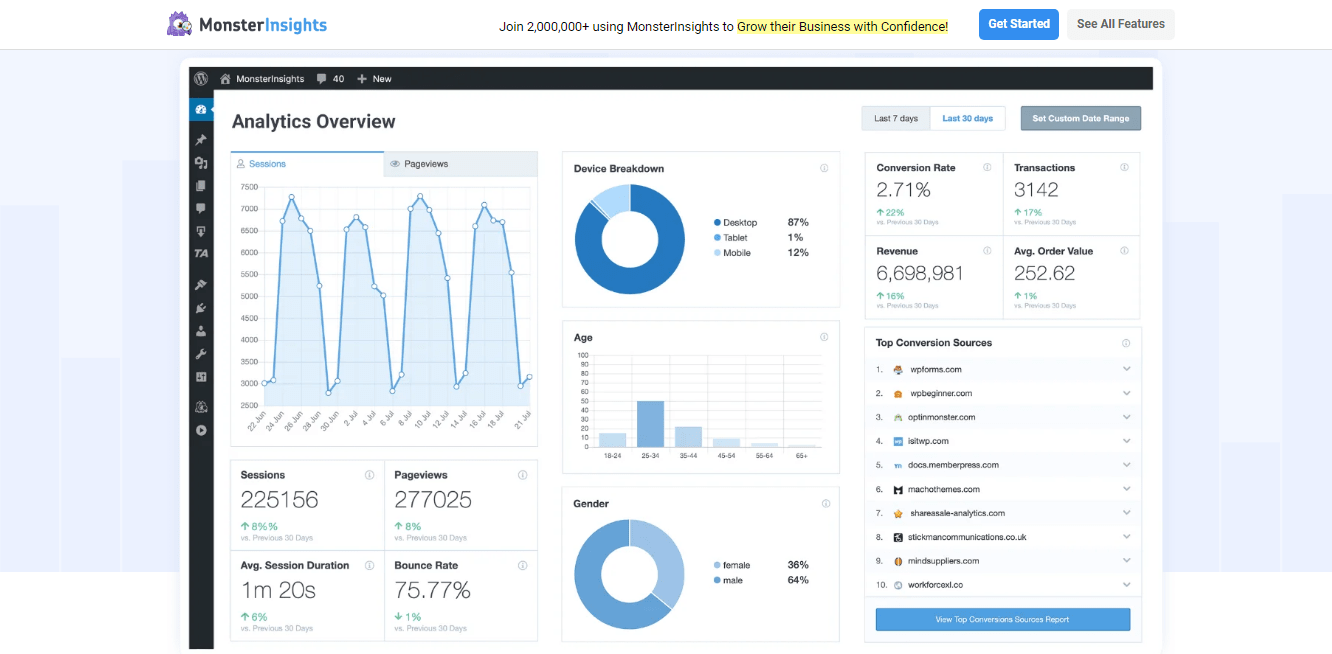Click the Avg. Order Value info icon
The width and height of the screenshot is (1332, 654).
coord(1124,251)
